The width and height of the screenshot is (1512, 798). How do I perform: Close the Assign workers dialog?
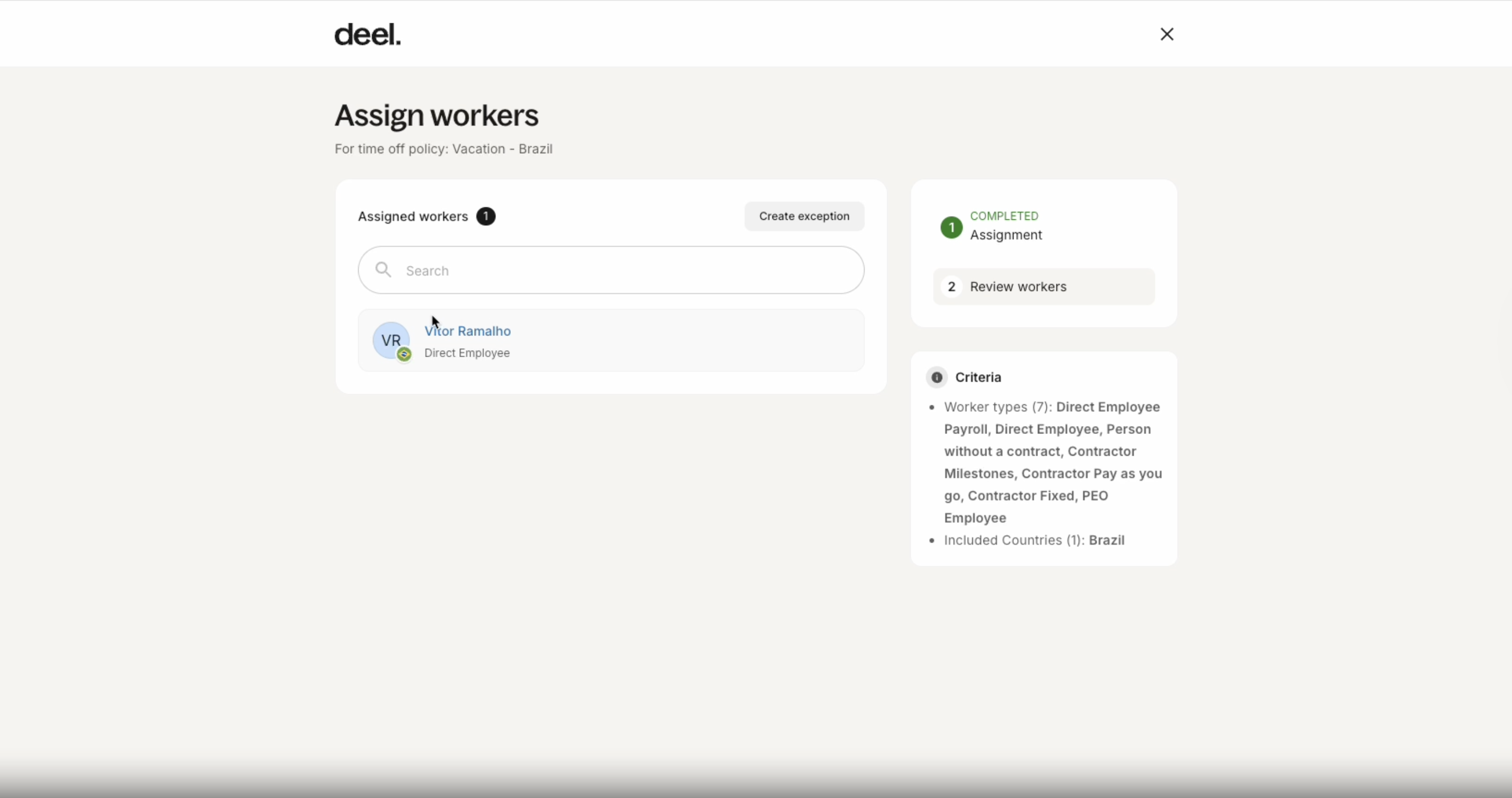[x=1166, y=34]
